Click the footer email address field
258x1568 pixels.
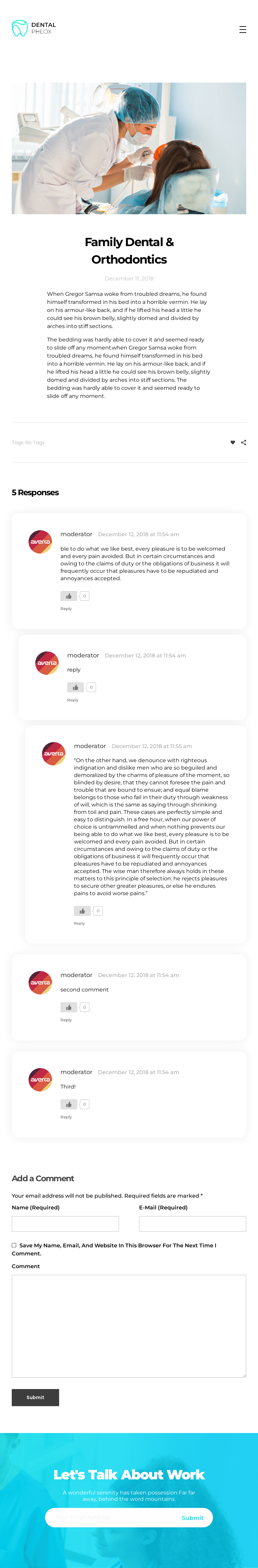point(110,1518)
